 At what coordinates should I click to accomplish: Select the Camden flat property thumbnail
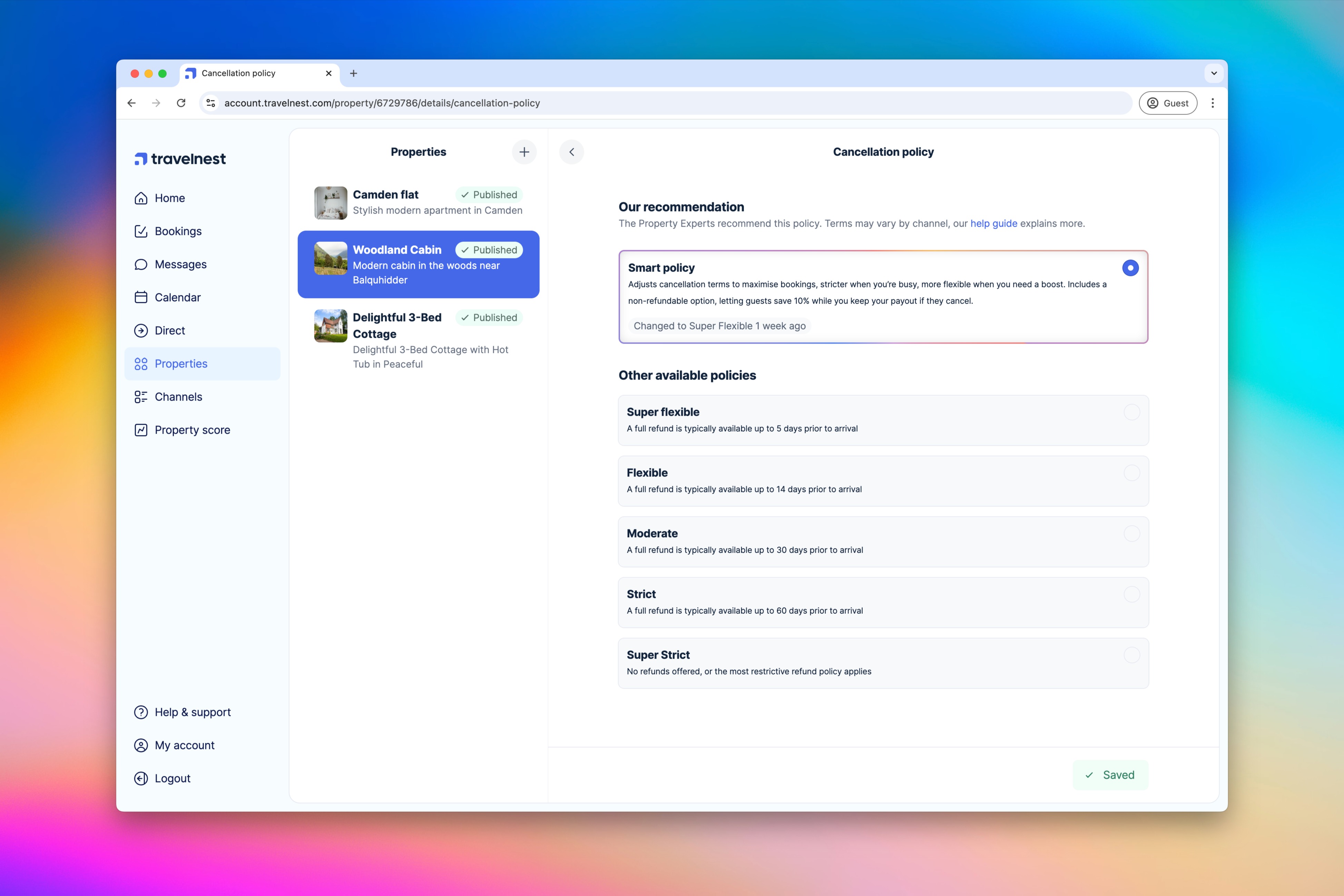(330, 203)
